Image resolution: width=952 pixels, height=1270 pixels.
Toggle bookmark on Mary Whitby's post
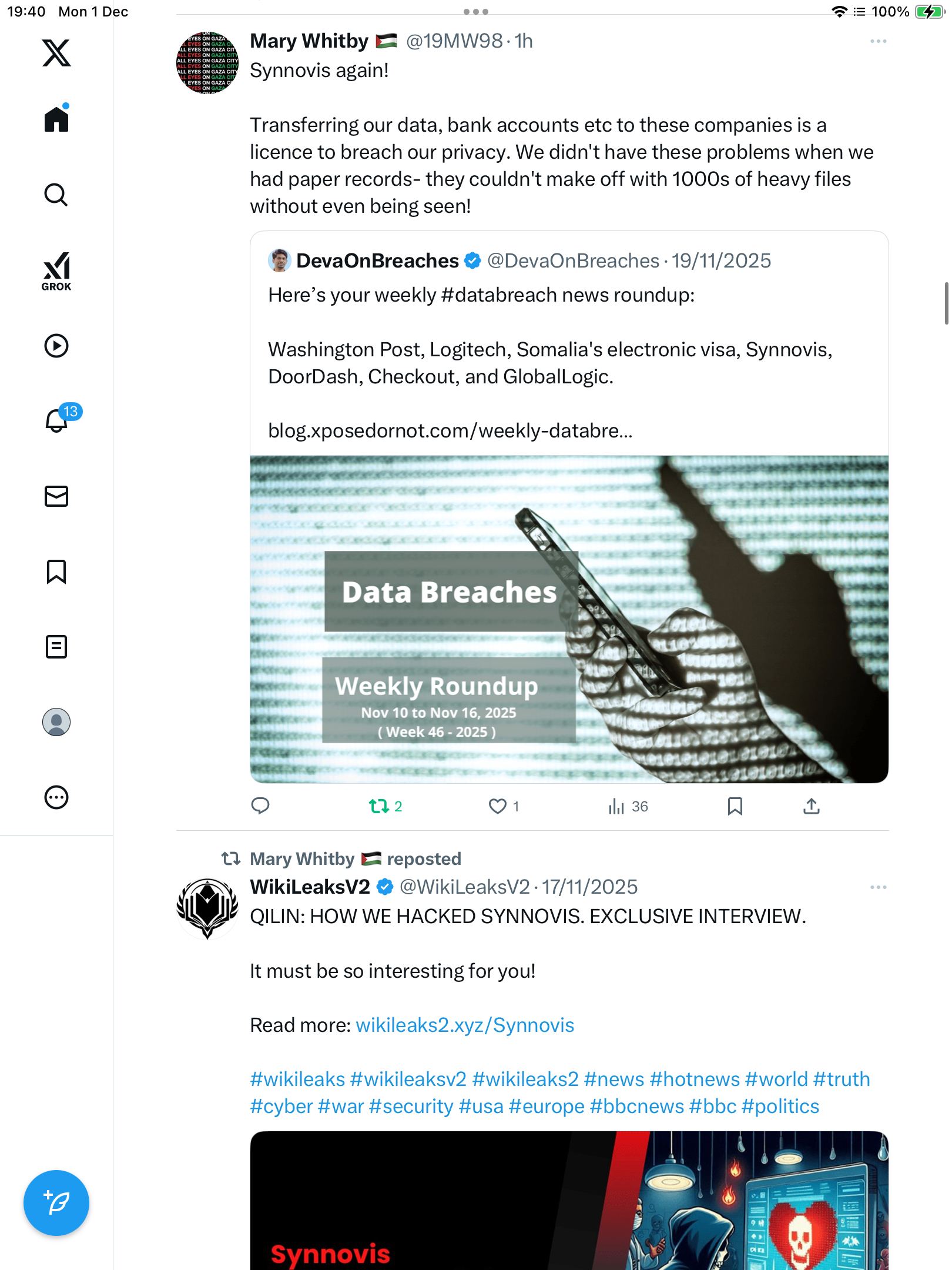[x=735, y=806]
